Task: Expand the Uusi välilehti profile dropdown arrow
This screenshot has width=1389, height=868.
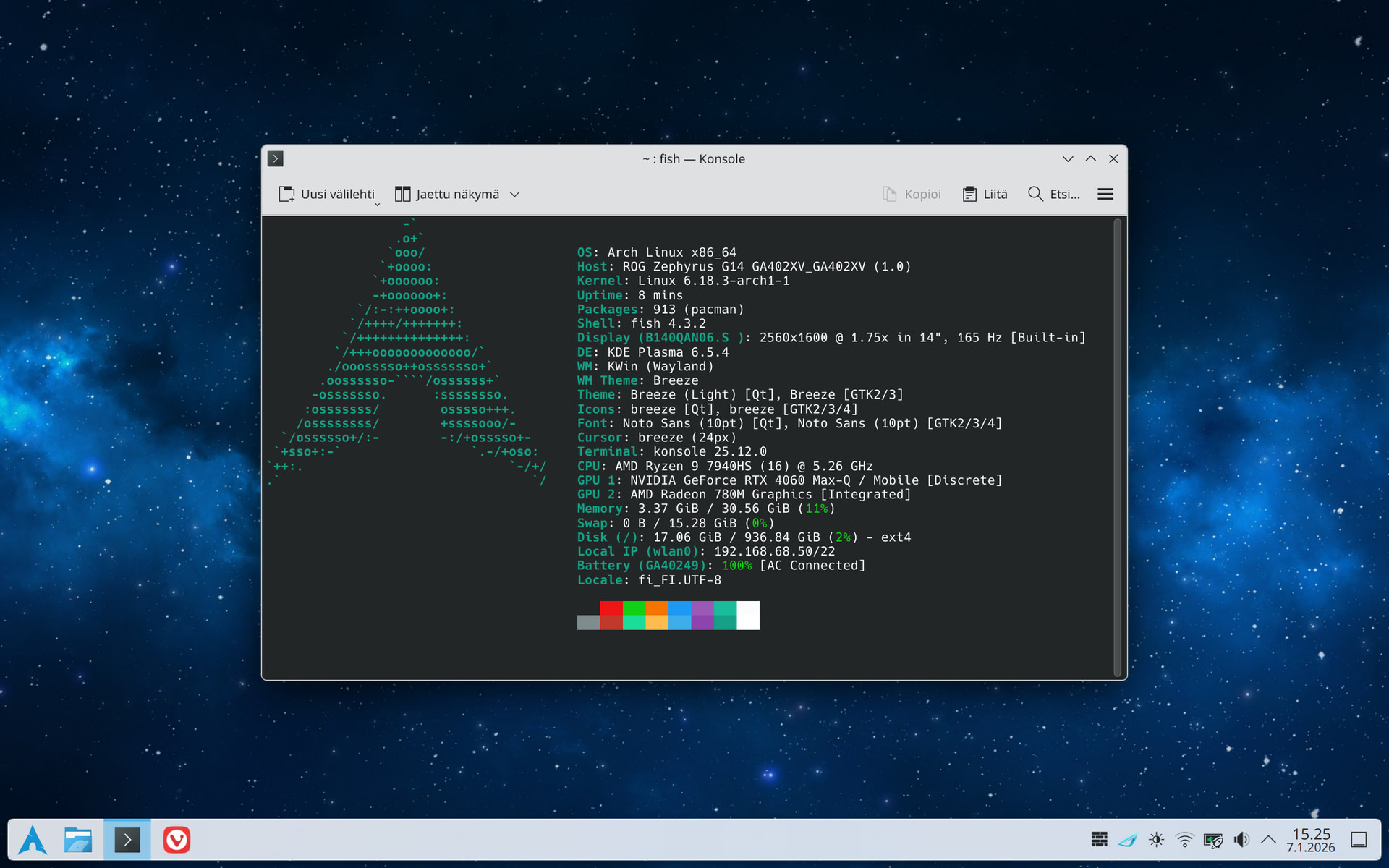Action: [377, 205]
